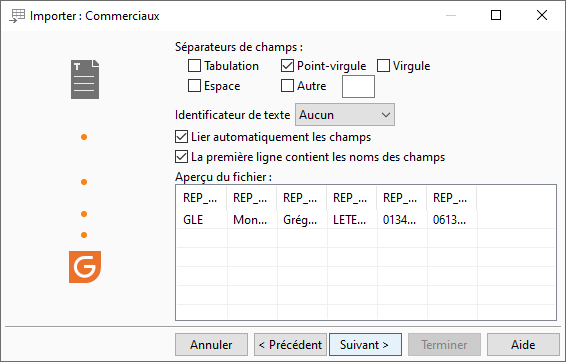The height and width of the screenshot is (362, 566).
Task: Enable the Tabulation separator checkbox
Action: [194, 66]
